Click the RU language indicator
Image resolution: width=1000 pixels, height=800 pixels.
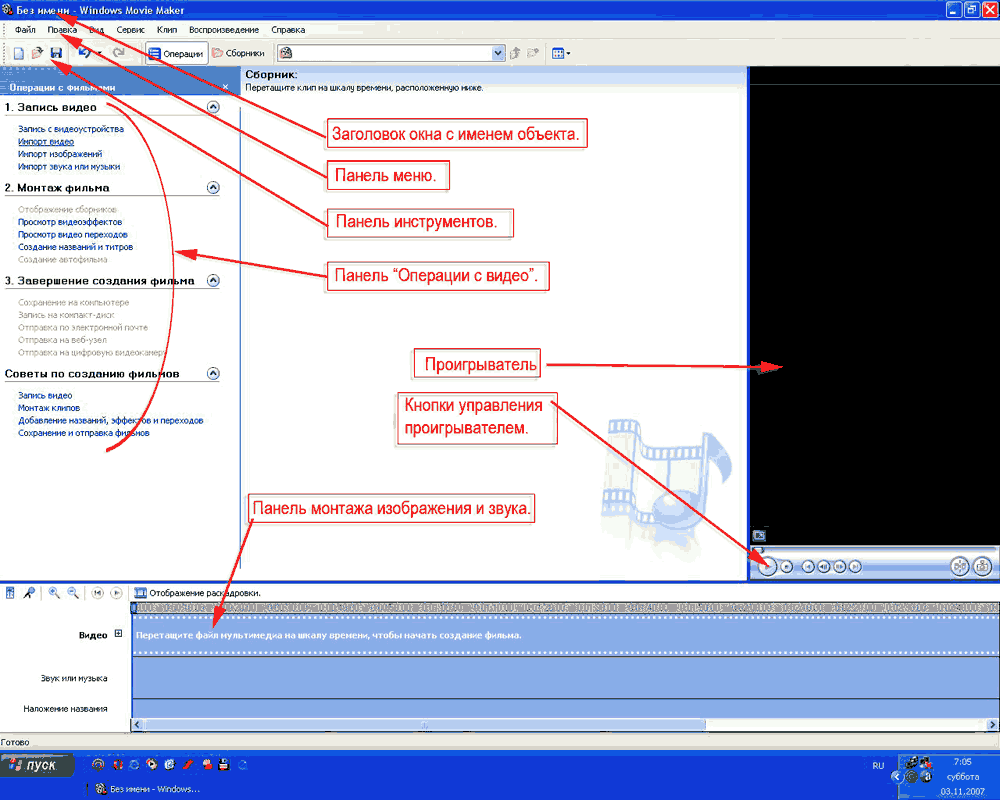tap(878, 766)
